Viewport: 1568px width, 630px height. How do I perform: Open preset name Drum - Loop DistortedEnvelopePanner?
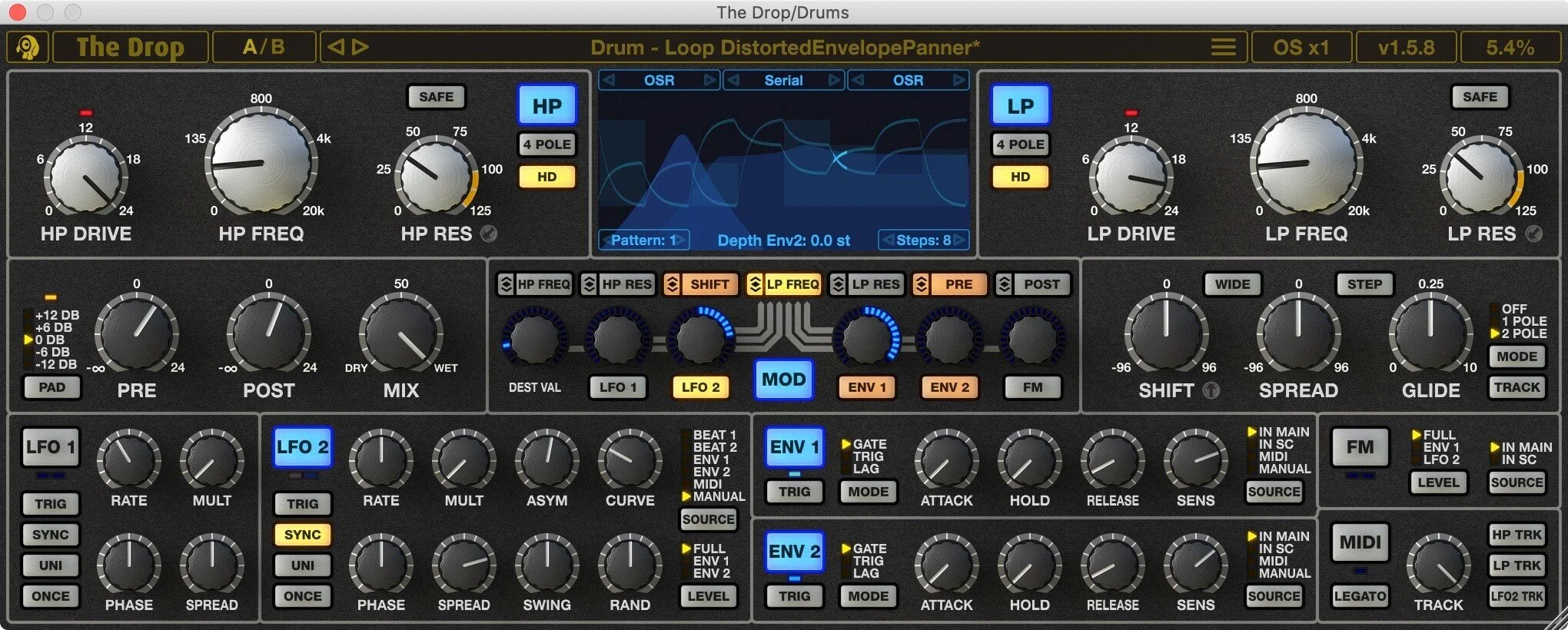[785, 48]
